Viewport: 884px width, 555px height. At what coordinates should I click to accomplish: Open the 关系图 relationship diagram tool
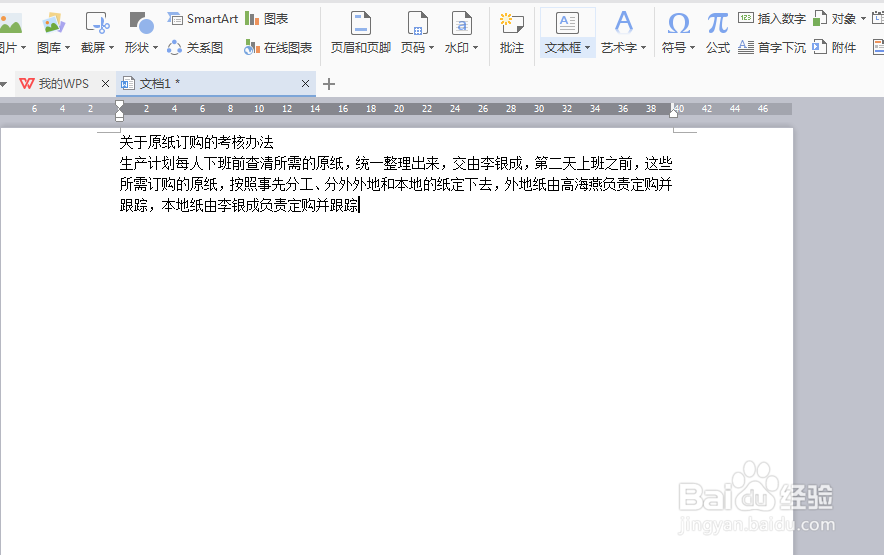(196, 48)
